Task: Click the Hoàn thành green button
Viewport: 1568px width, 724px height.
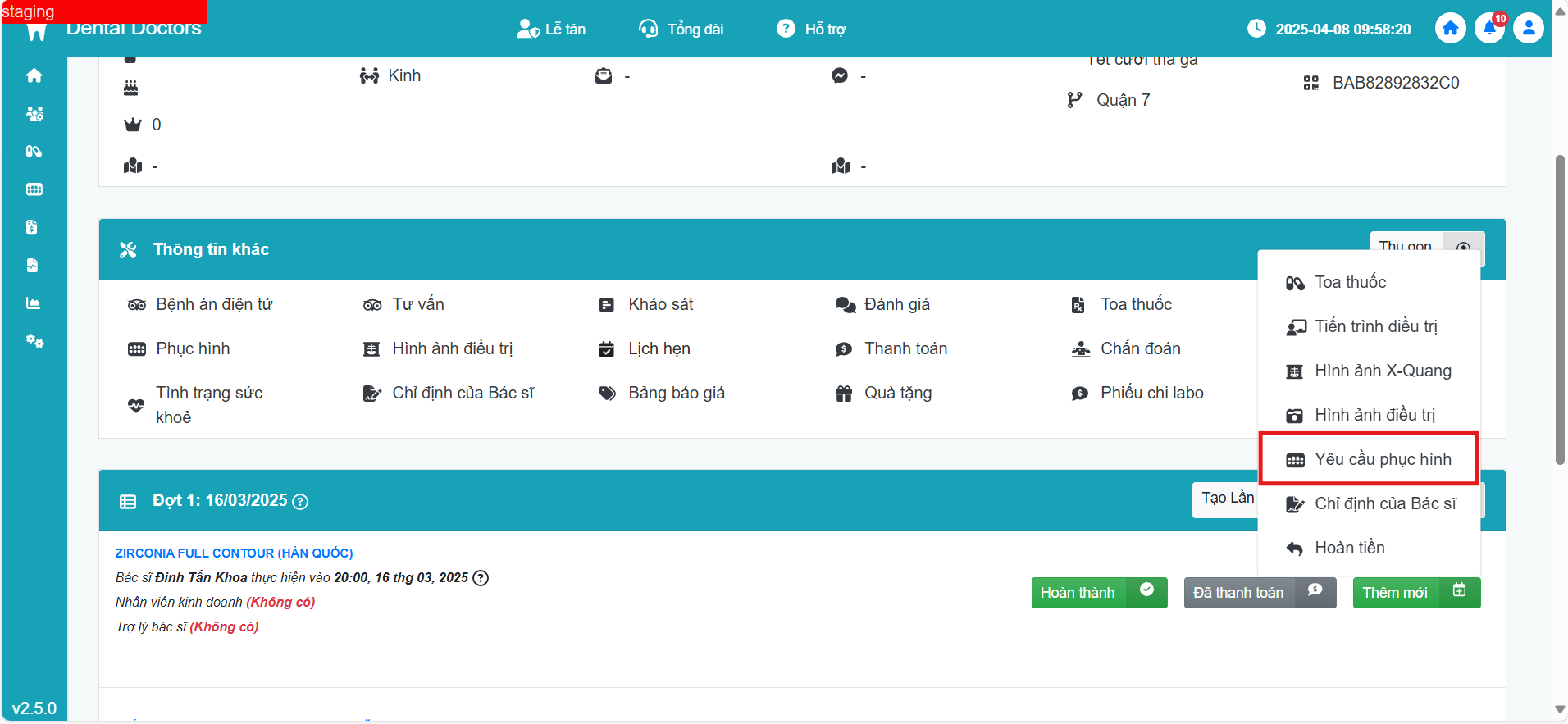Action: [1098, 593]
